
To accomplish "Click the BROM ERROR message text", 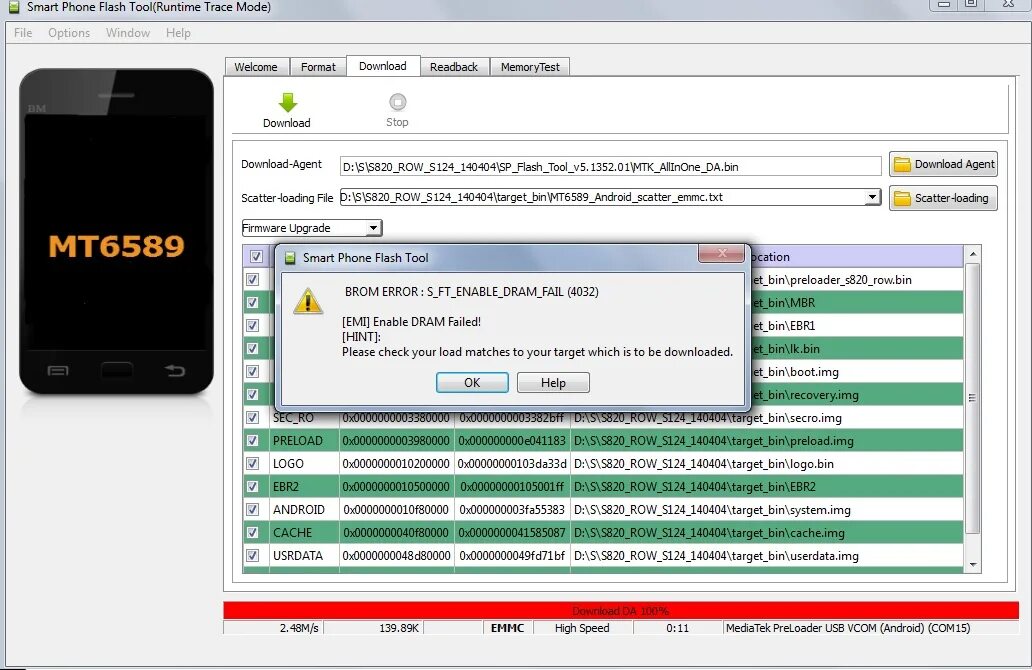I will pyautogui.click(x=472, y=292).
